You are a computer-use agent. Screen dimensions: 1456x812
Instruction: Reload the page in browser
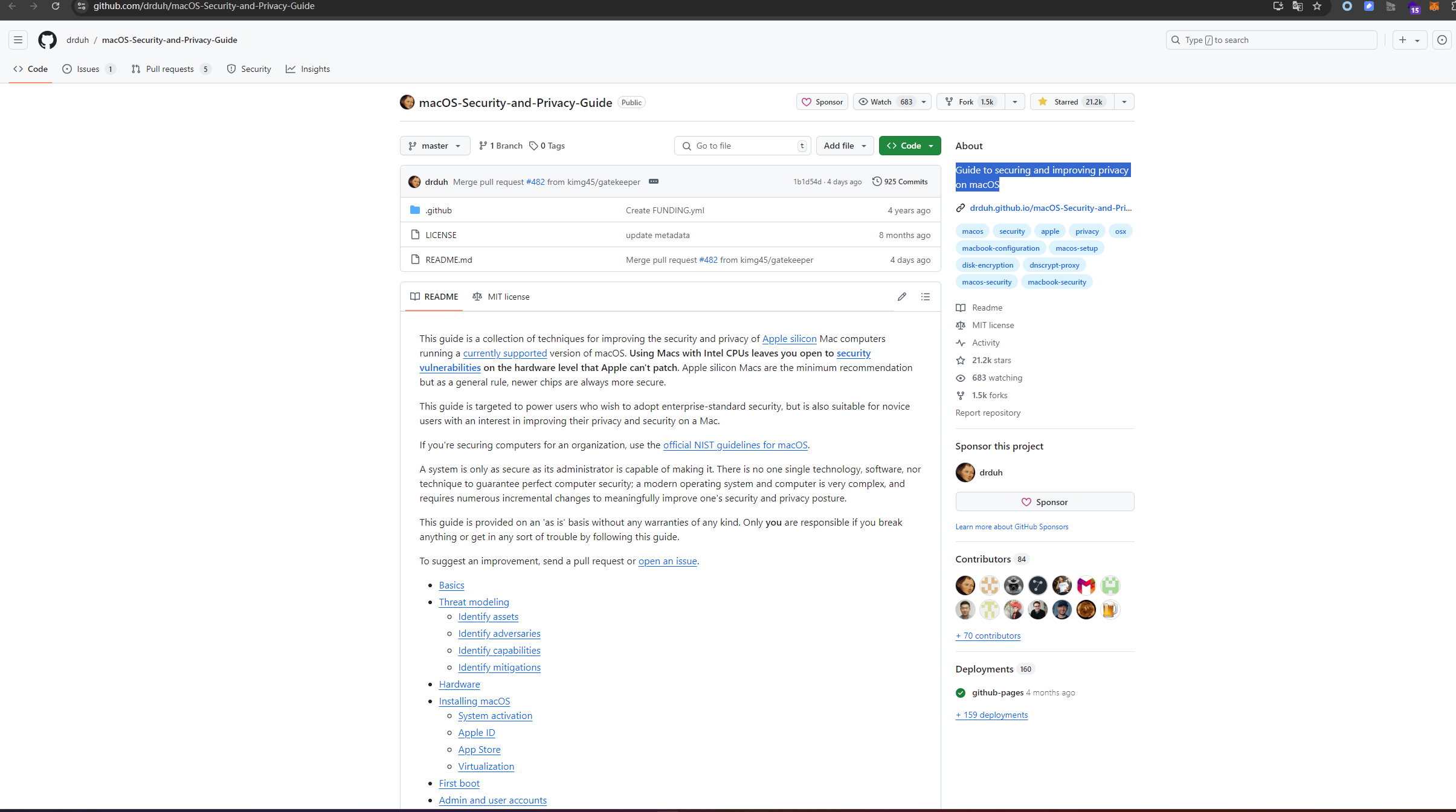(x=55, y=6)
